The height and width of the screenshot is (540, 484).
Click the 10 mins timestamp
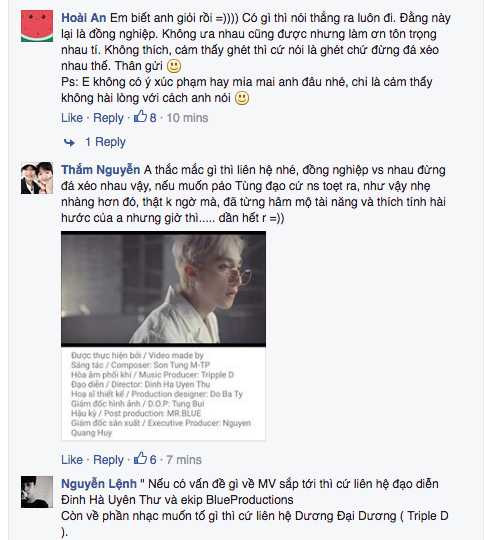pyautogui.click(x=187, y=118)
